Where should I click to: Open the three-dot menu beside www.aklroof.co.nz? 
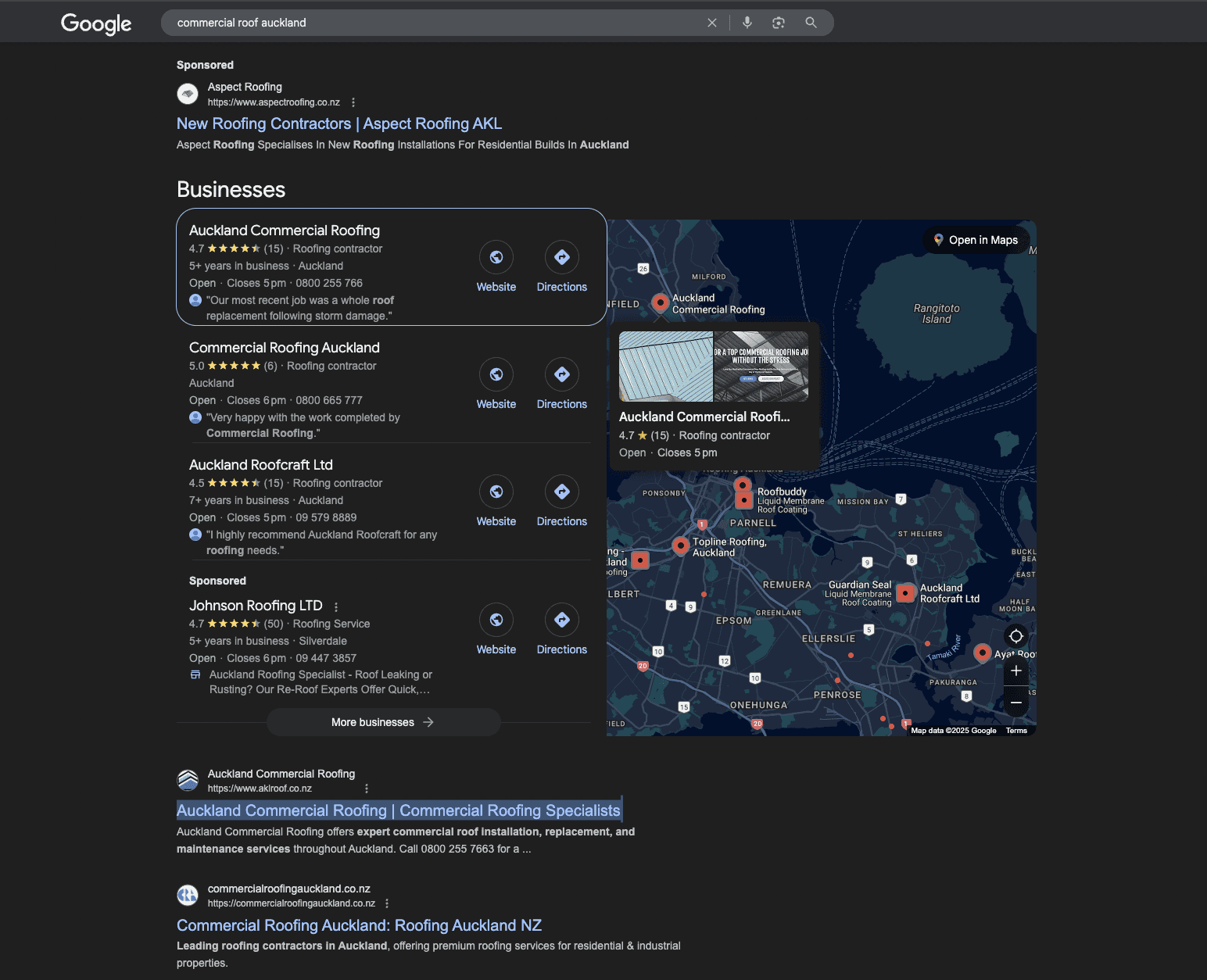[x=366, y=789]
